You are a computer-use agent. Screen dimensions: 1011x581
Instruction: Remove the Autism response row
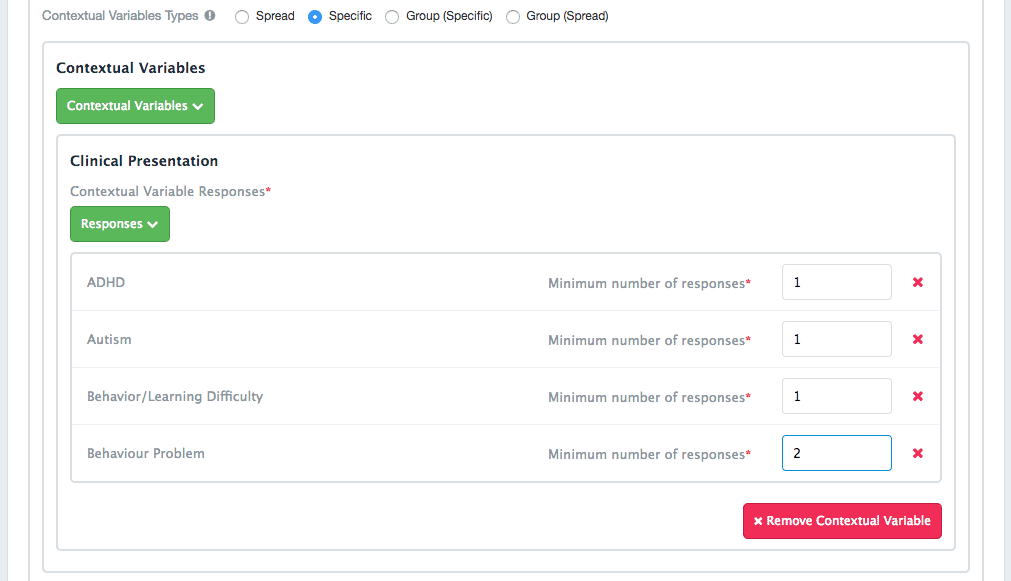918,339
